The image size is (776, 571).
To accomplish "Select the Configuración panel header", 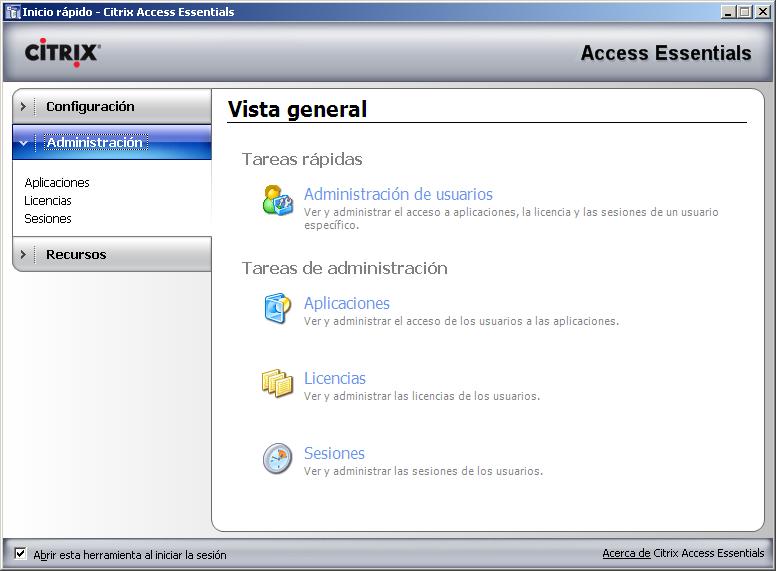I will (112, 106).
